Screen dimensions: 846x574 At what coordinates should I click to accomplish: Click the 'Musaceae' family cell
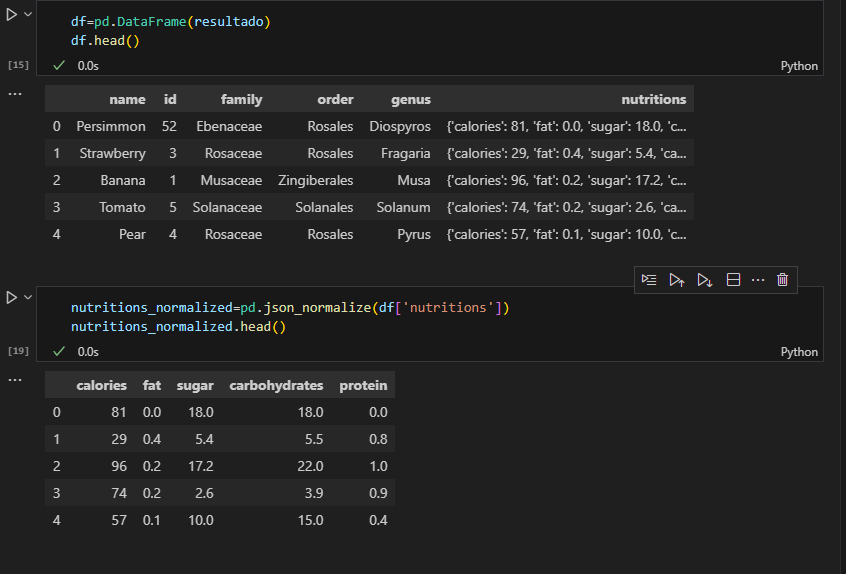(231, 180)
